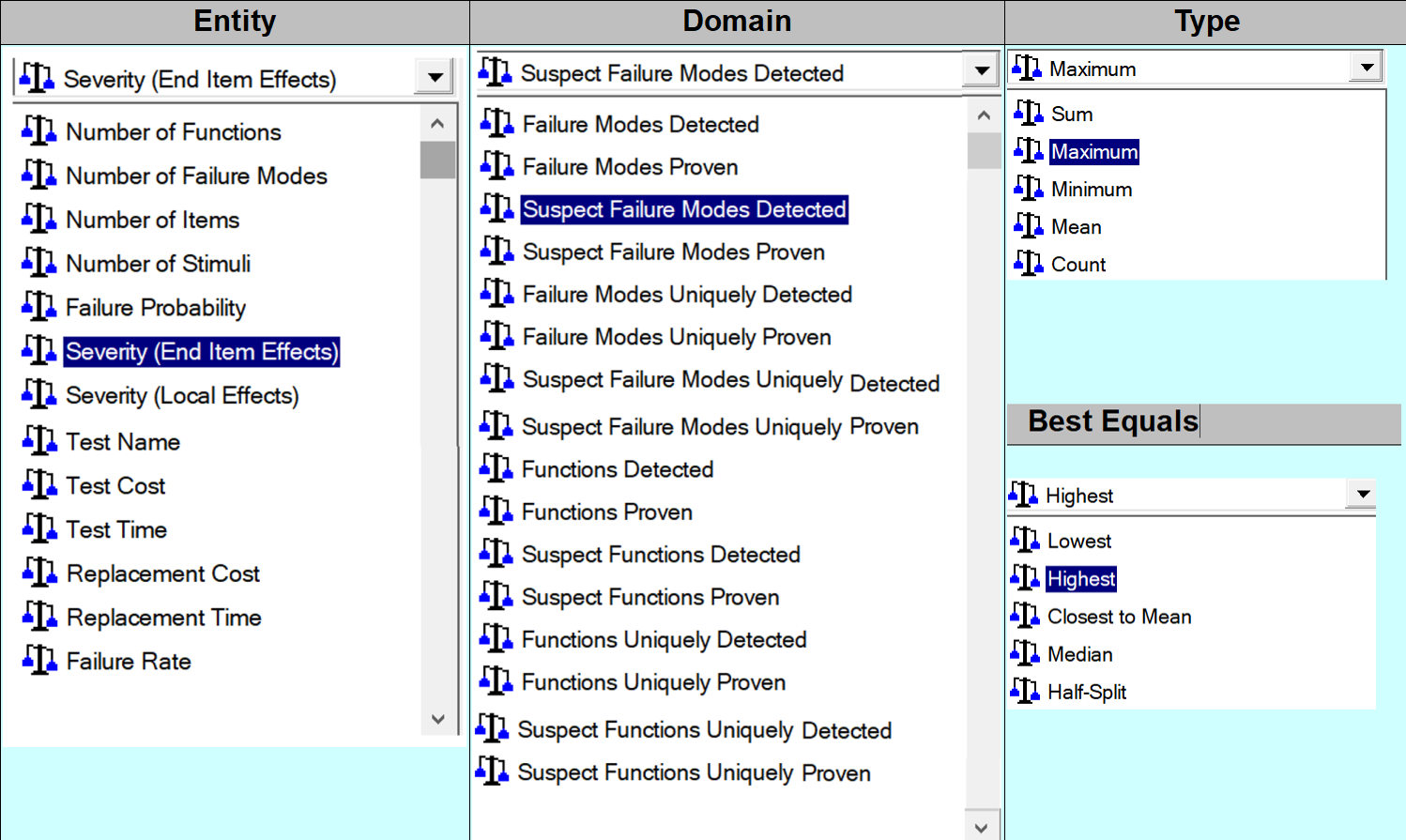This screenshot has height=840, width=1406.
Task: Select Severity (Local Effects) entity
Action: (182, 395)
